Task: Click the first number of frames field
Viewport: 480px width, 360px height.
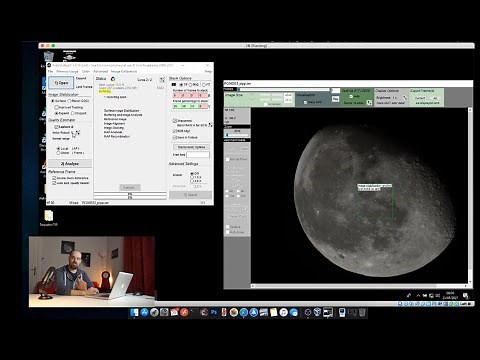Action: [177, 95]
